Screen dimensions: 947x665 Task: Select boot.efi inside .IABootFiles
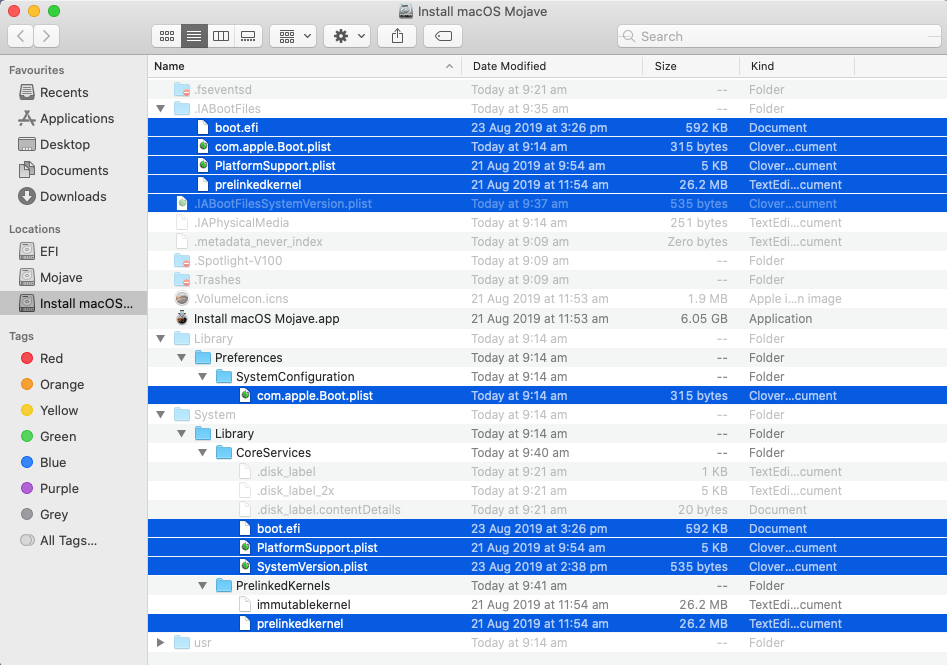tap(547, 127)
